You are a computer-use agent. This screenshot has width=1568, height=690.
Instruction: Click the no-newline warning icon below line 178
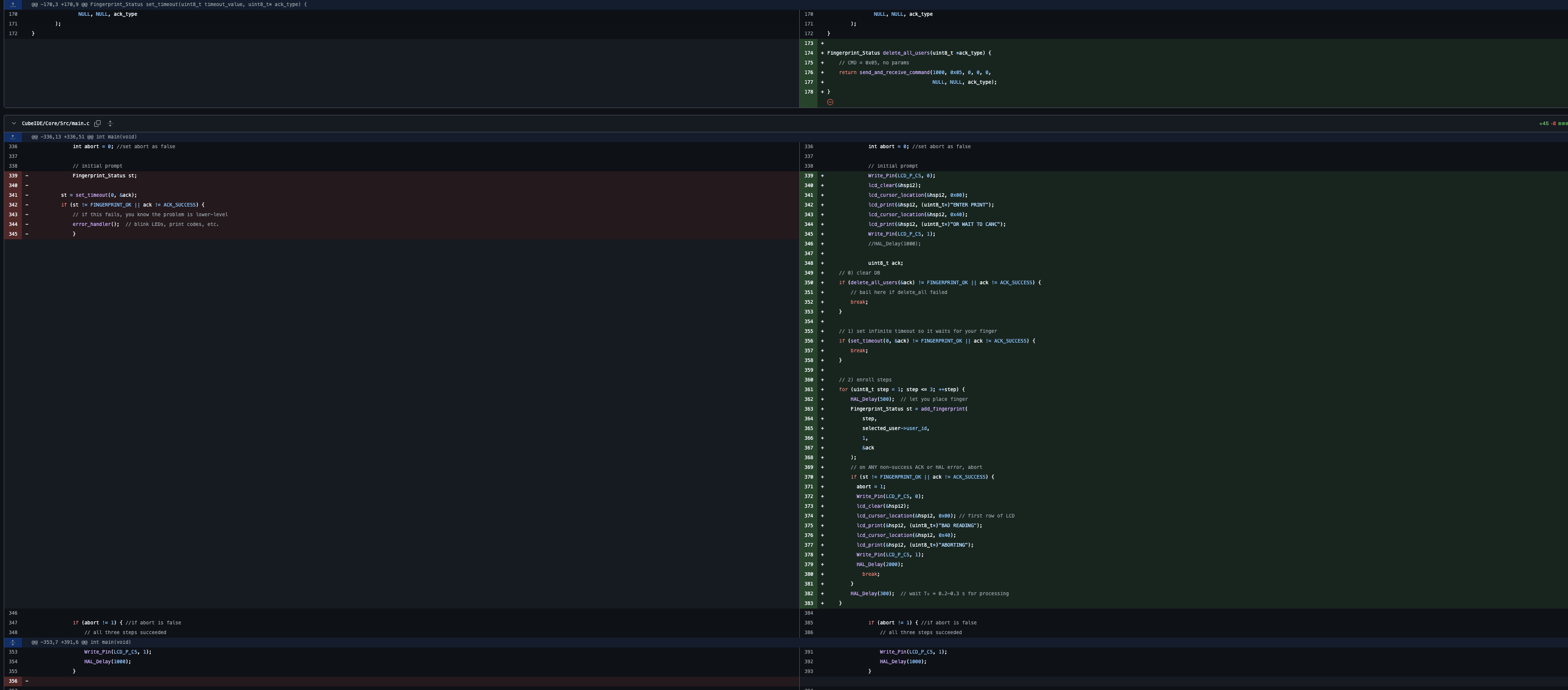[830, 102]
